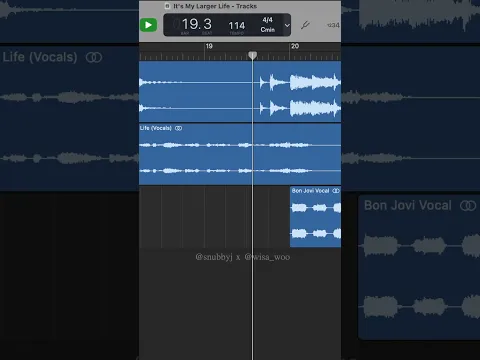The height and width of the screenshot is (360, 480).
Task: Open the Cmin key signature setting
Action: pos(268,30)
